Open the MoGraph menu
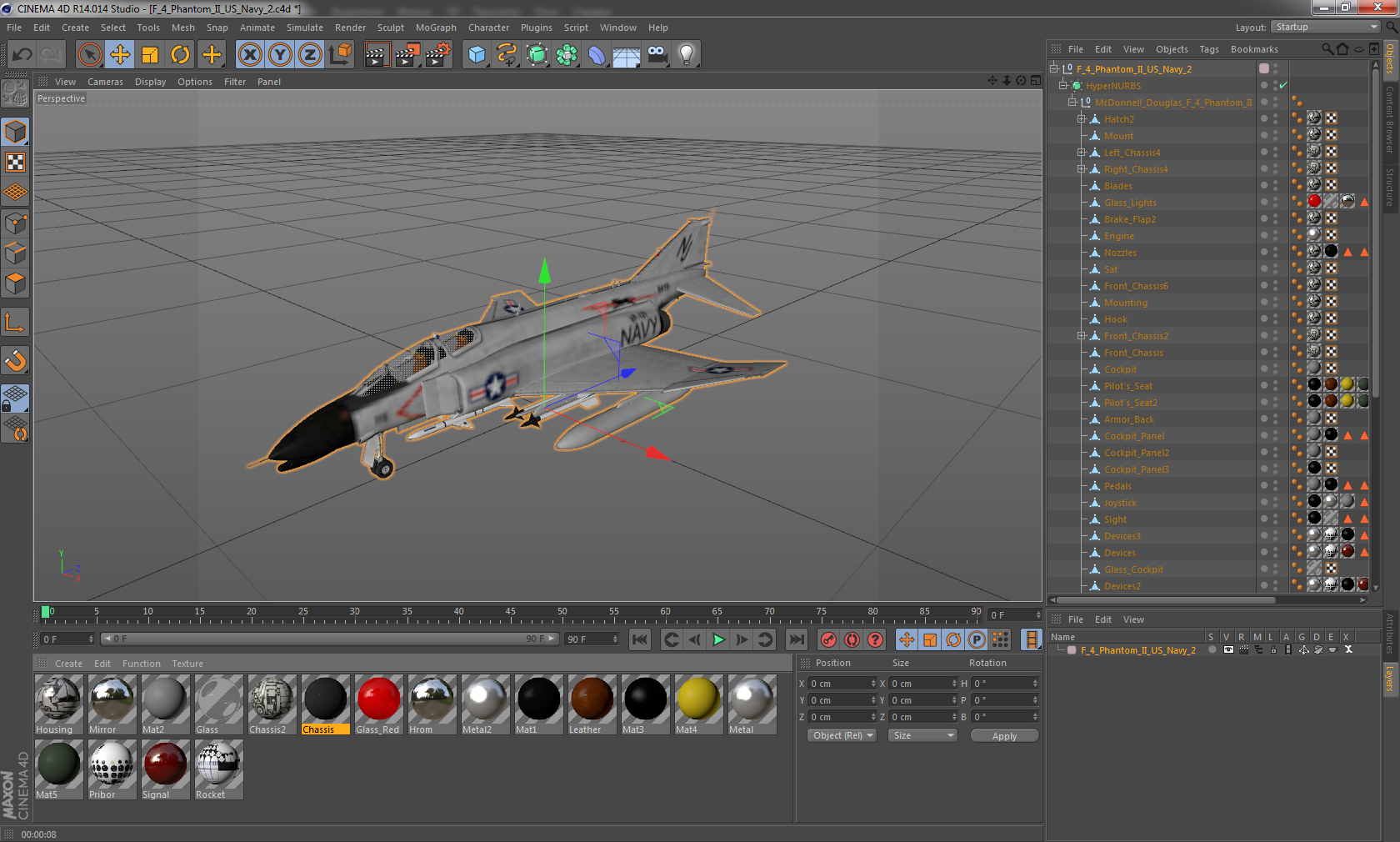 point(436,28)
